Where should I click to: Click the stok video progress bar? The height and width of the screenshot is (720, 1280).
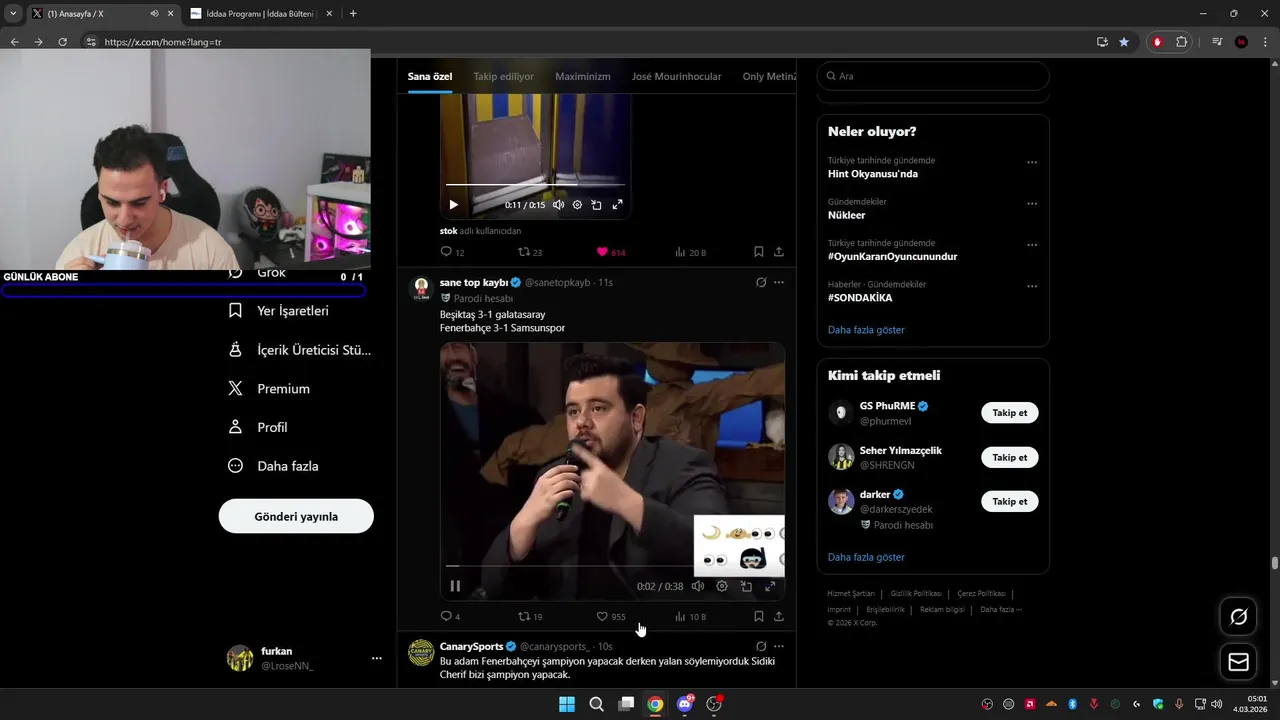point(535,185)
